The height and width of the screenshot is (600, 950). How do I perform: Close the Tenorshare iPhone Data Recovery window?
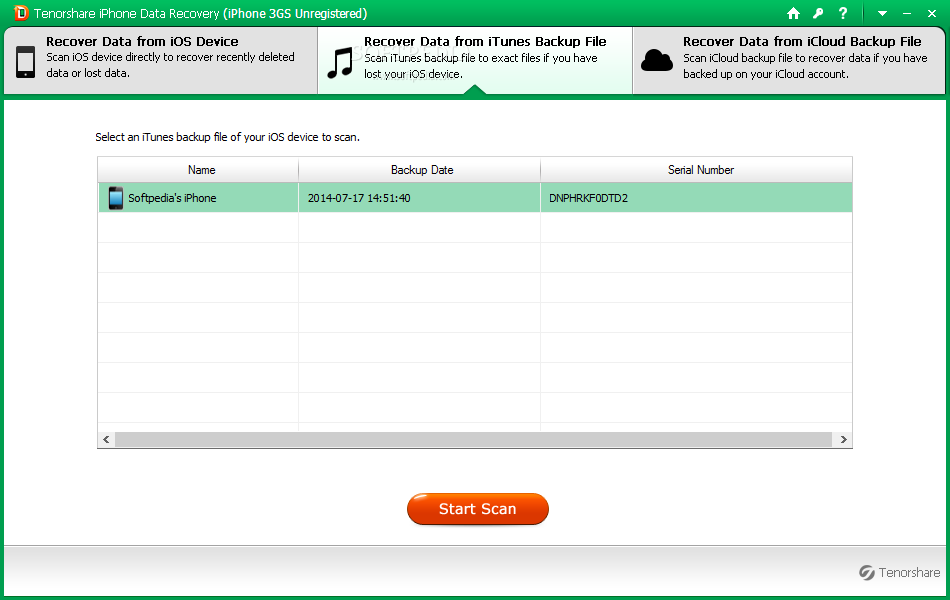932,13
